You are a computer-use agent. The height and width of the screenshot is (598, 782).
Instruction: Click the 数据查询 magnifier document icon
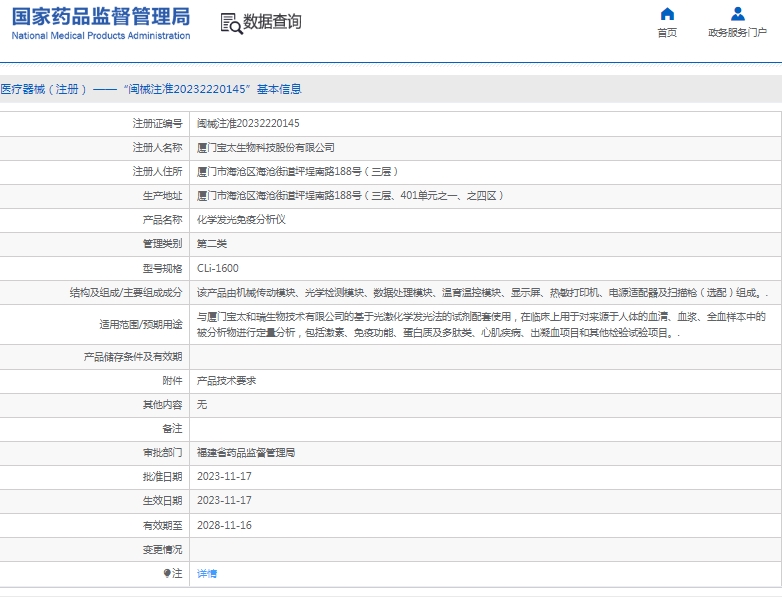point(231,23)
